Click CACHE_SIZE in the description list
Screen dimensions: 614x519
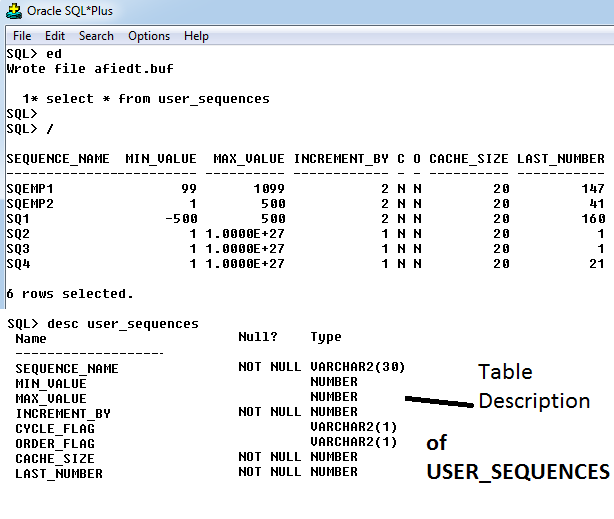click(55, 459)
